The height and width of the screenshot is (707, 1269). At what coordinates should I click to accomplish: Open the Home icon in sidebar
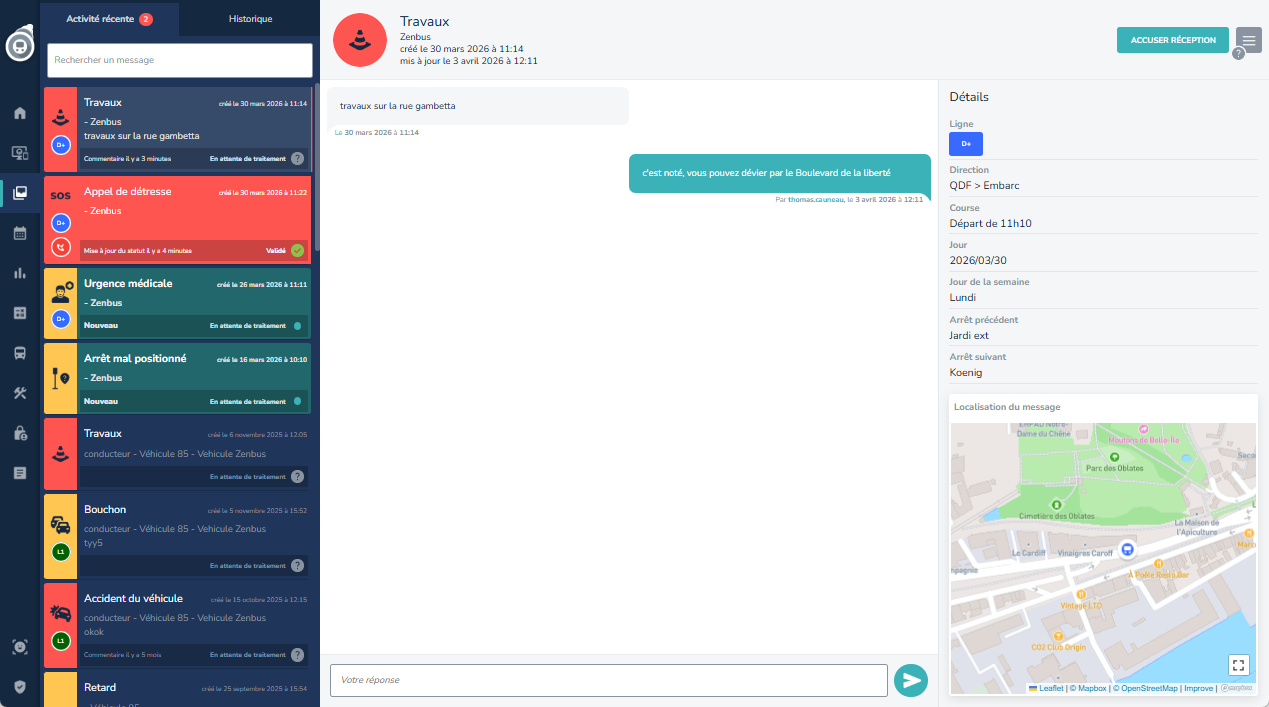pyautogui.click(x=19, y=112)
